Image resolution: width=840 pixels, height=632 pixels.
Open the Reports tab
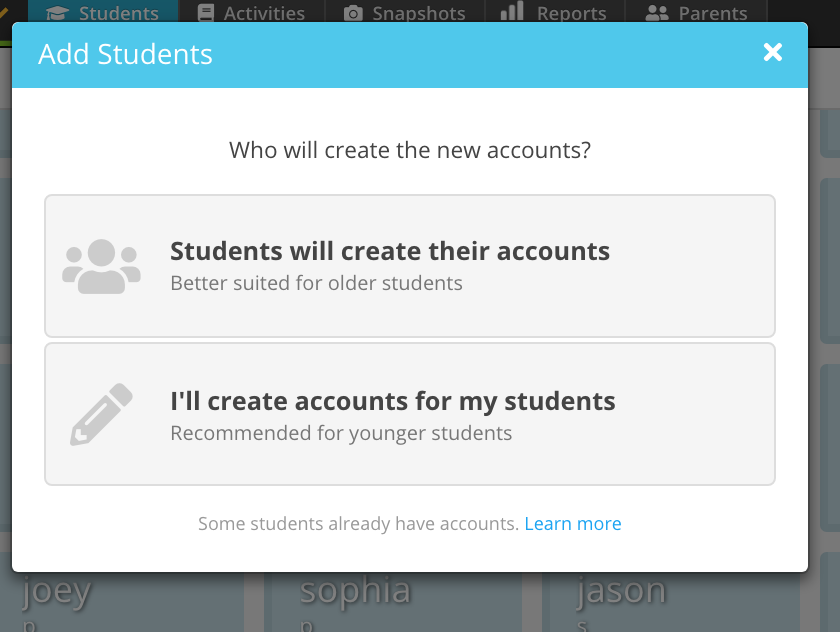555,12
